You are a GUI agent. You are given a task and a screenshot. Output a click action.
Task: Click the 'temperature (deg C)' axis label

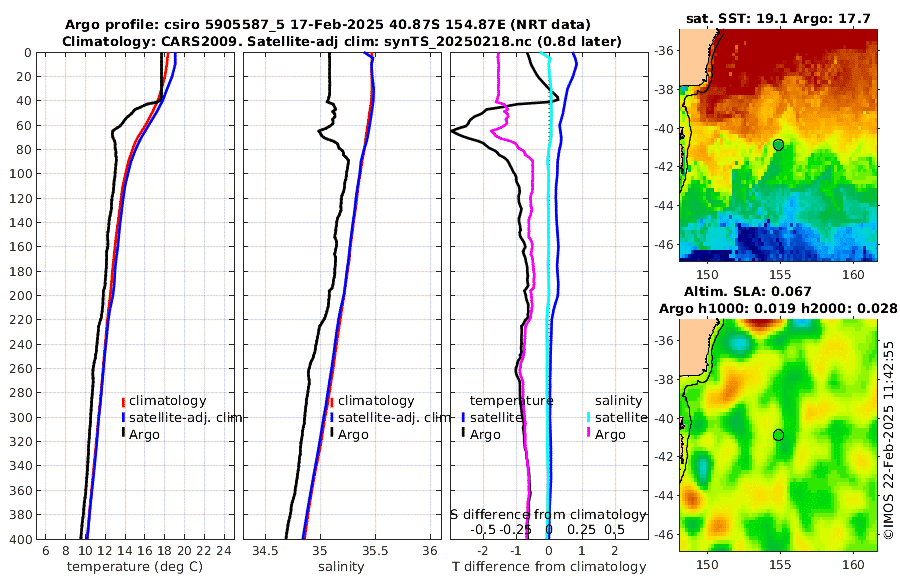tap(135, 567)
